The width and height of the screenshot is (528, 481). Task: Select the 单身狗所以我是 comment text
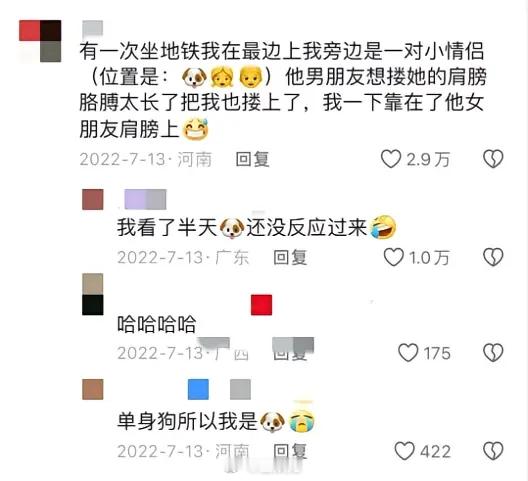[x=216, y=421]
